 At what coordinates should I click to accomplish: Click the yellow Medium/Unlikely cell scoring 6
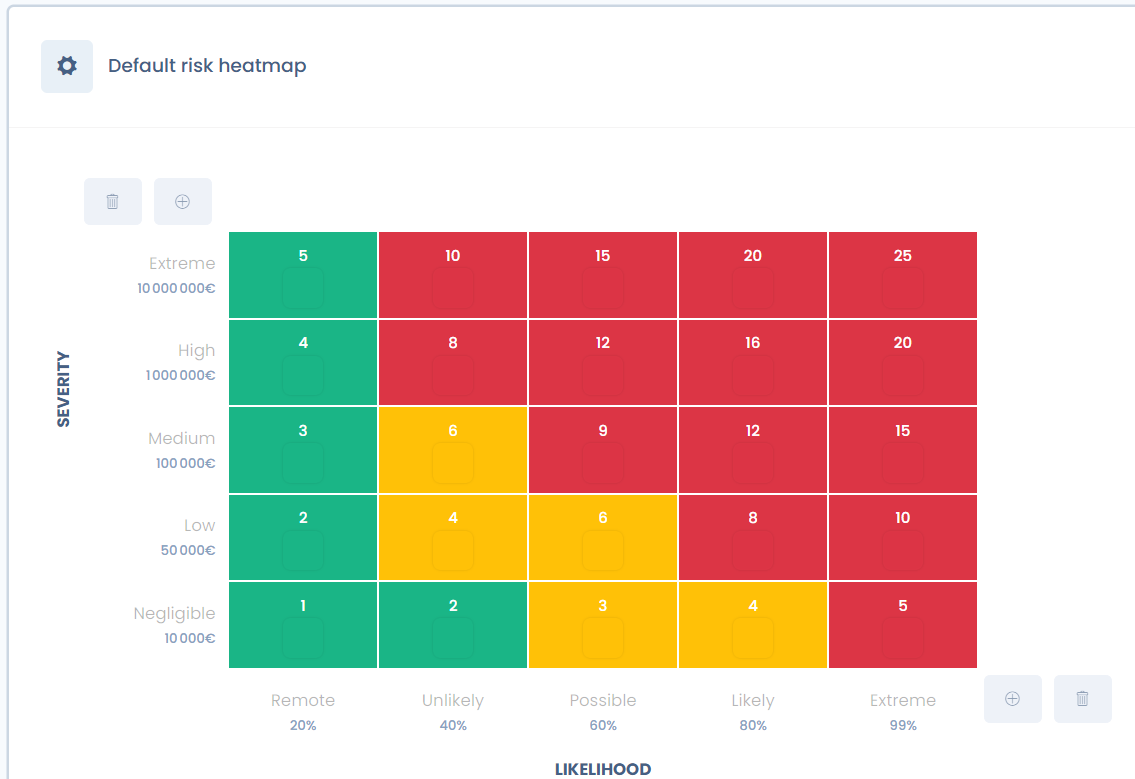click(453, 450)
